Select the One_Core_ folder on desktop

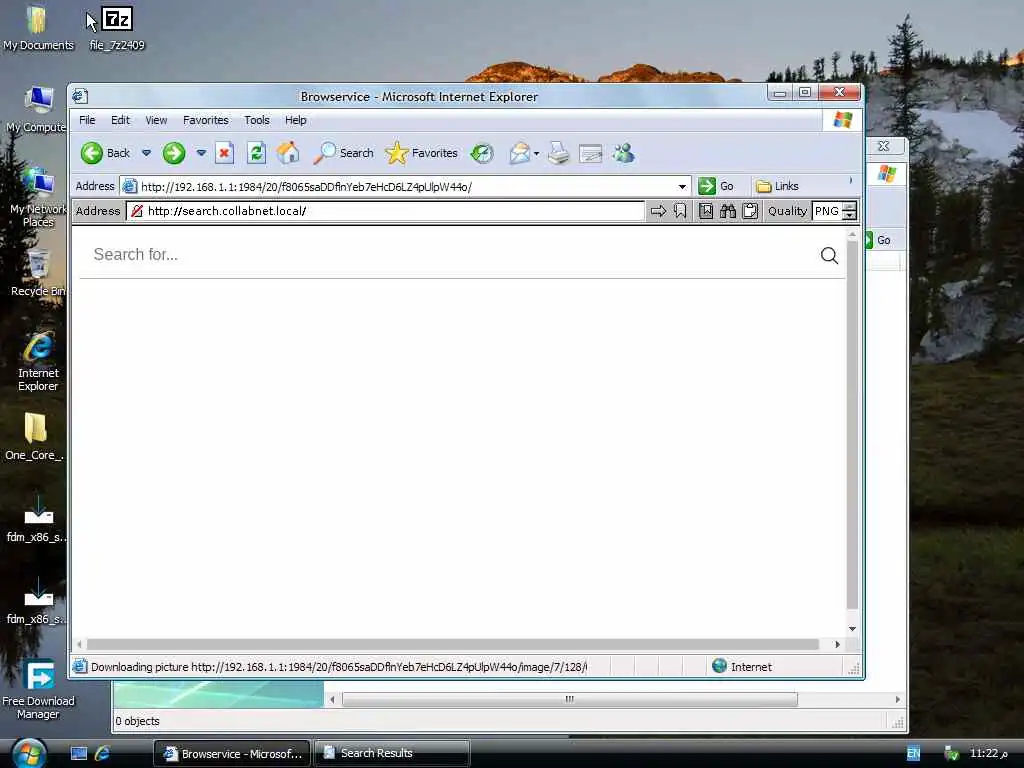click(35, 437)
